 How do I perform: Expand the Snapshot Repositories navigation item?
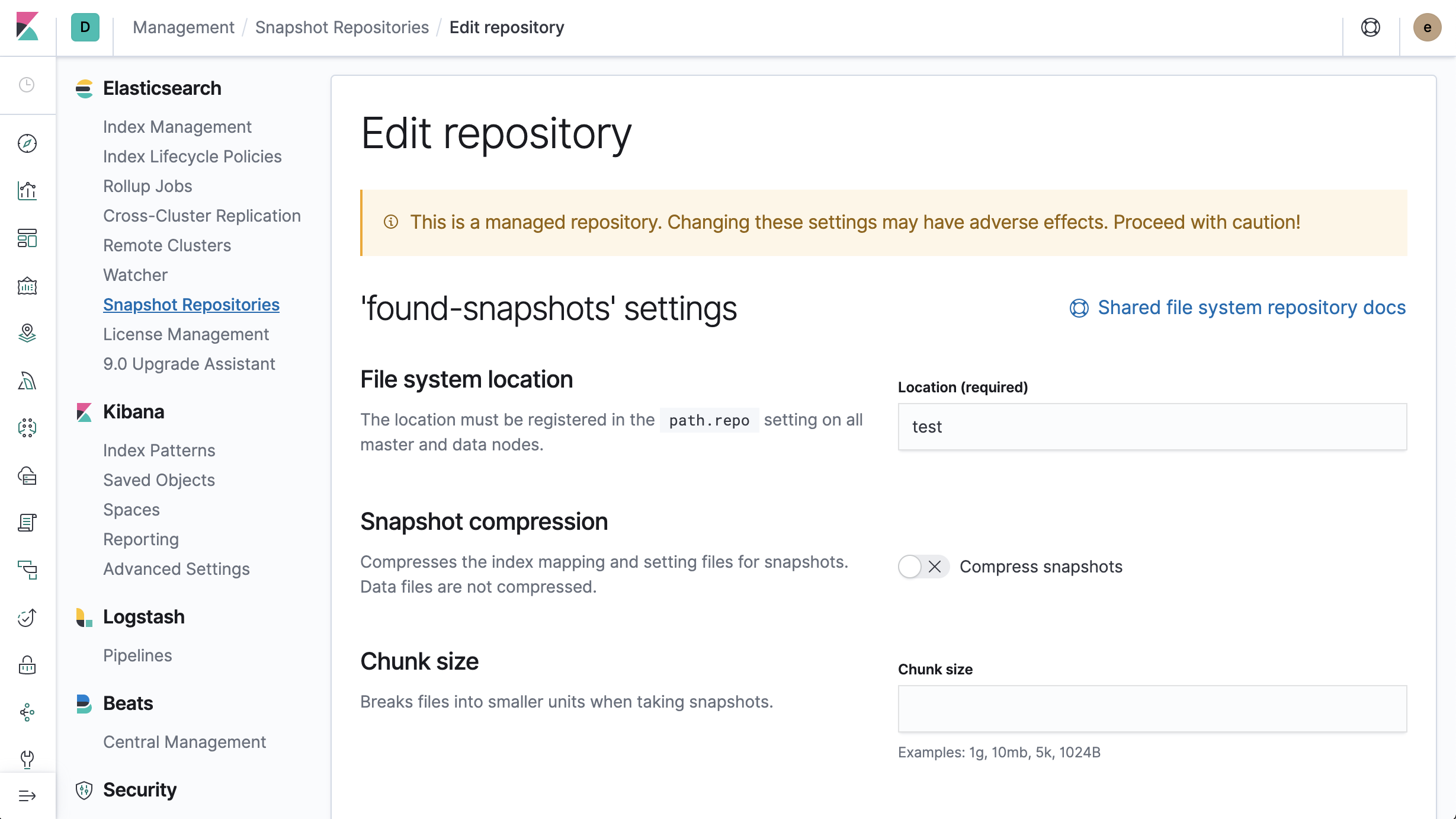tap(191, 304)
